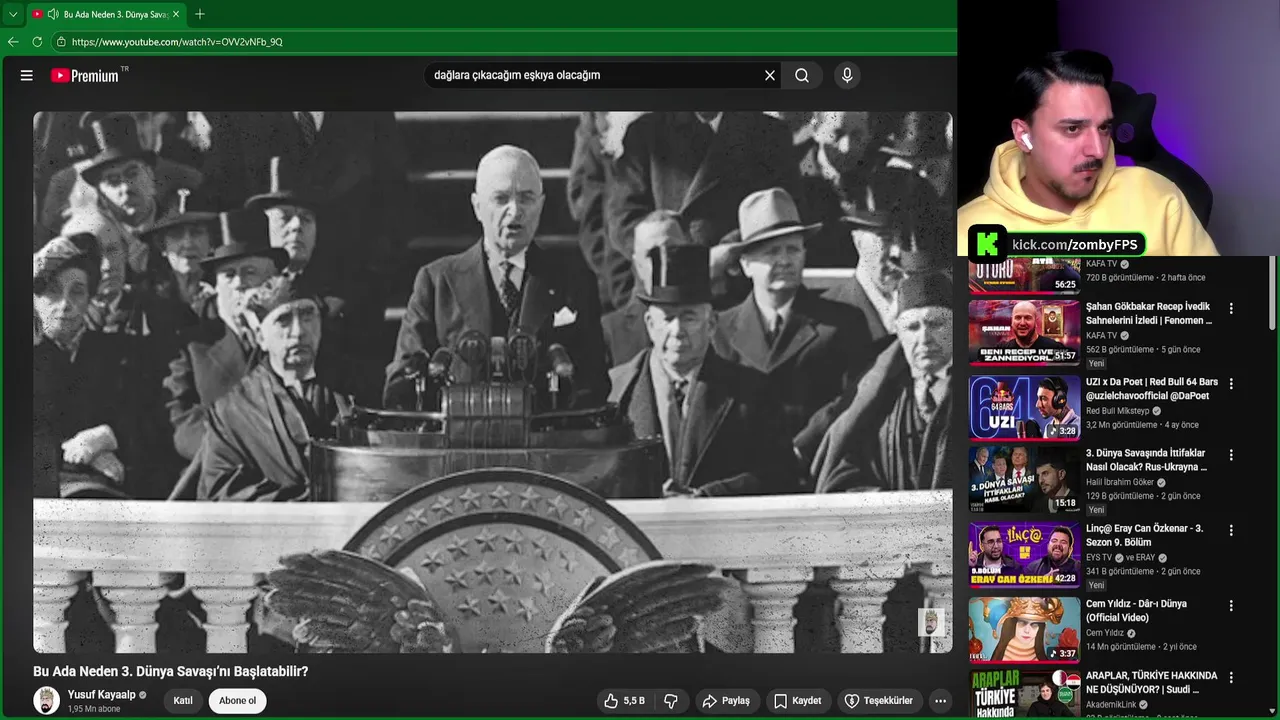Click the video player to pause
This screenshot has width=1280, height=720.
pos(493,382)
